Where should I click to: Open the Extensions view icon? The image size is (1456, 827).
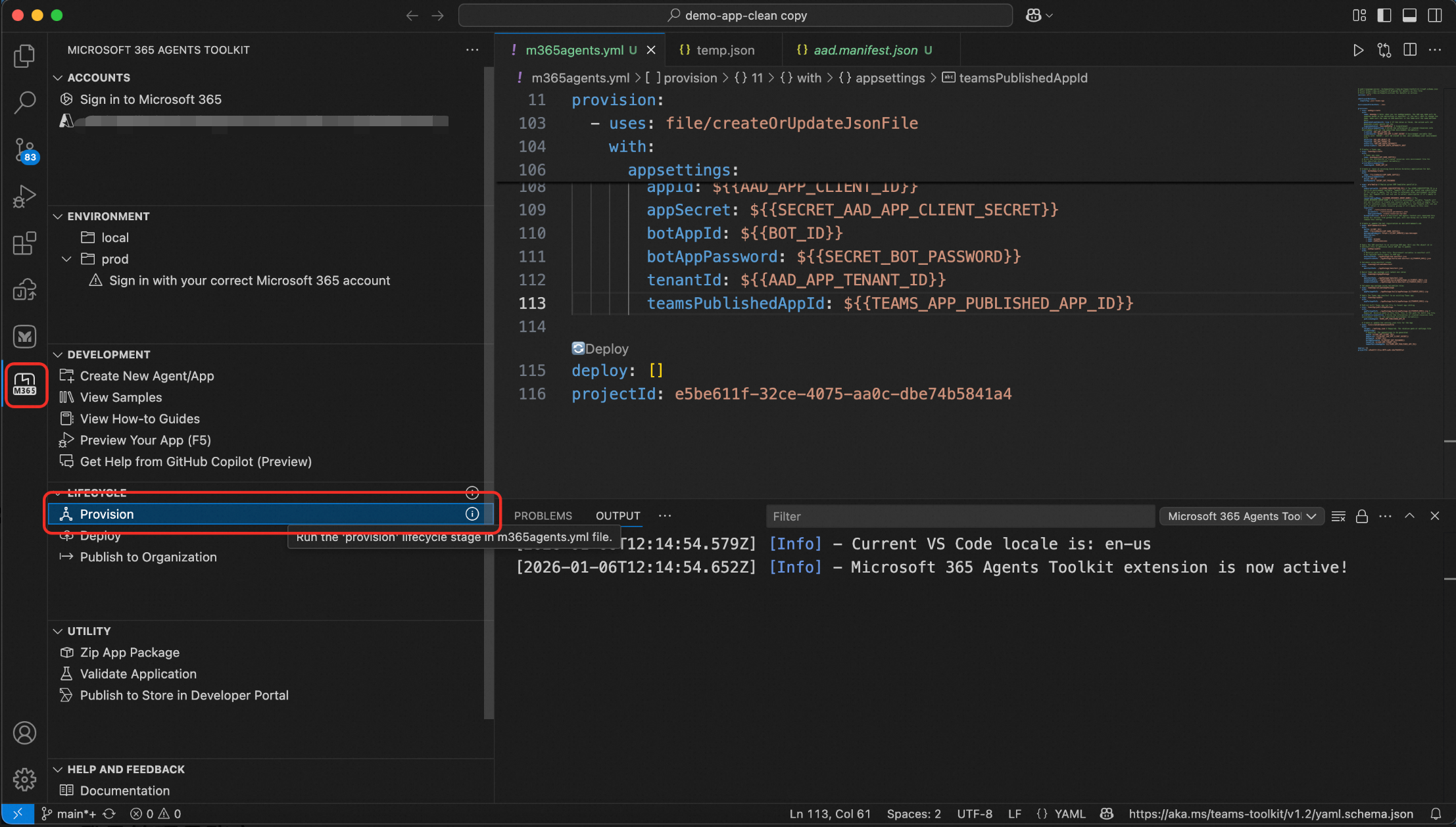click(24, 243)
